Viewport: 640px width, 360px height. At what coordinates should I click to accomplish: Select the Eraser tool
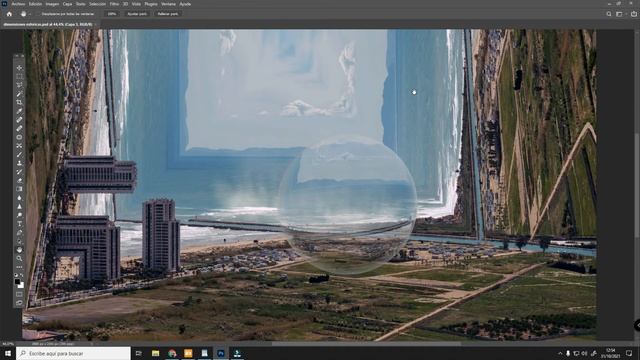[19, 180]
